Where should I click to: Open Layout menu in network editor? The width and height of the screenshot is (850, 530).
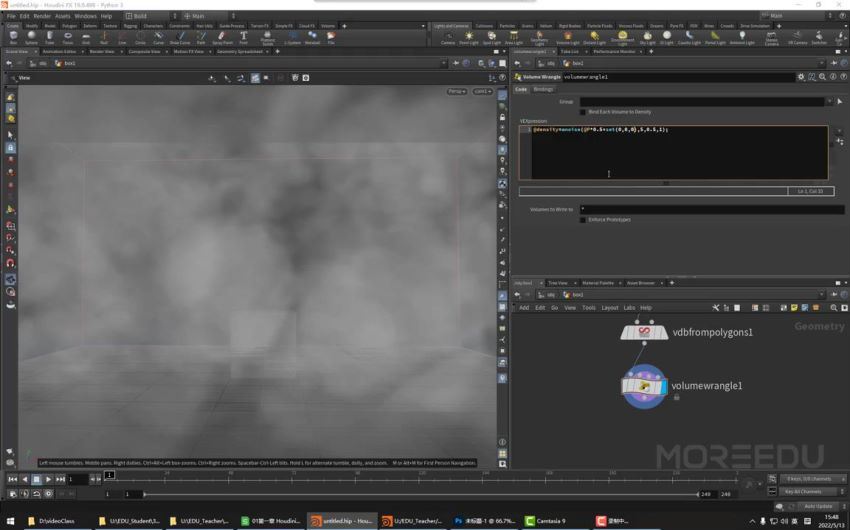610,308
